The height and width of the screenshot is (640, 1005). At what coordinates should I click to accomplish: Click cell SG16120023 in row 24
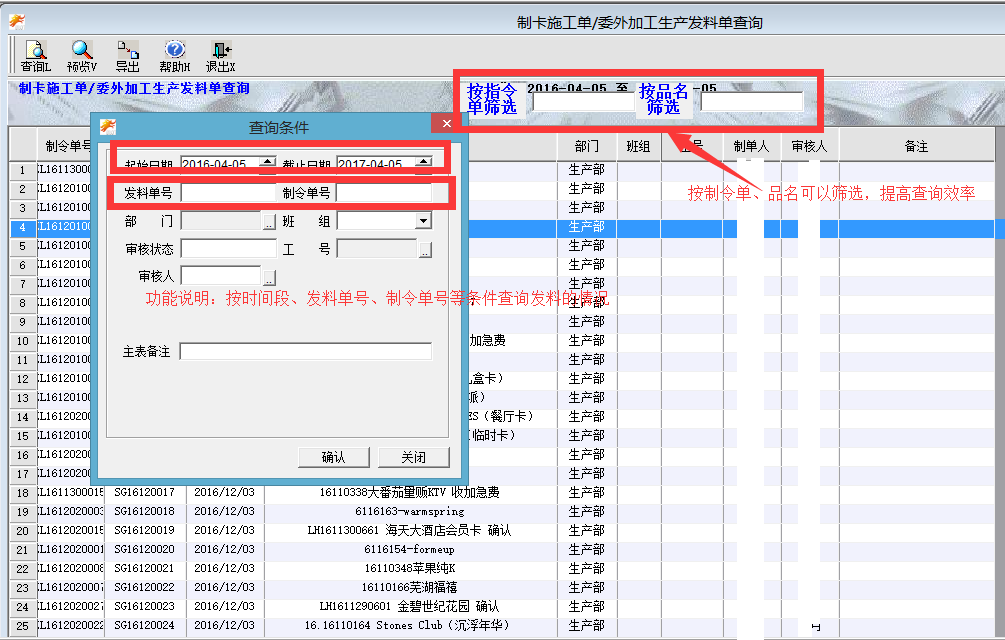pyautogui.click(x=145, y=606)
